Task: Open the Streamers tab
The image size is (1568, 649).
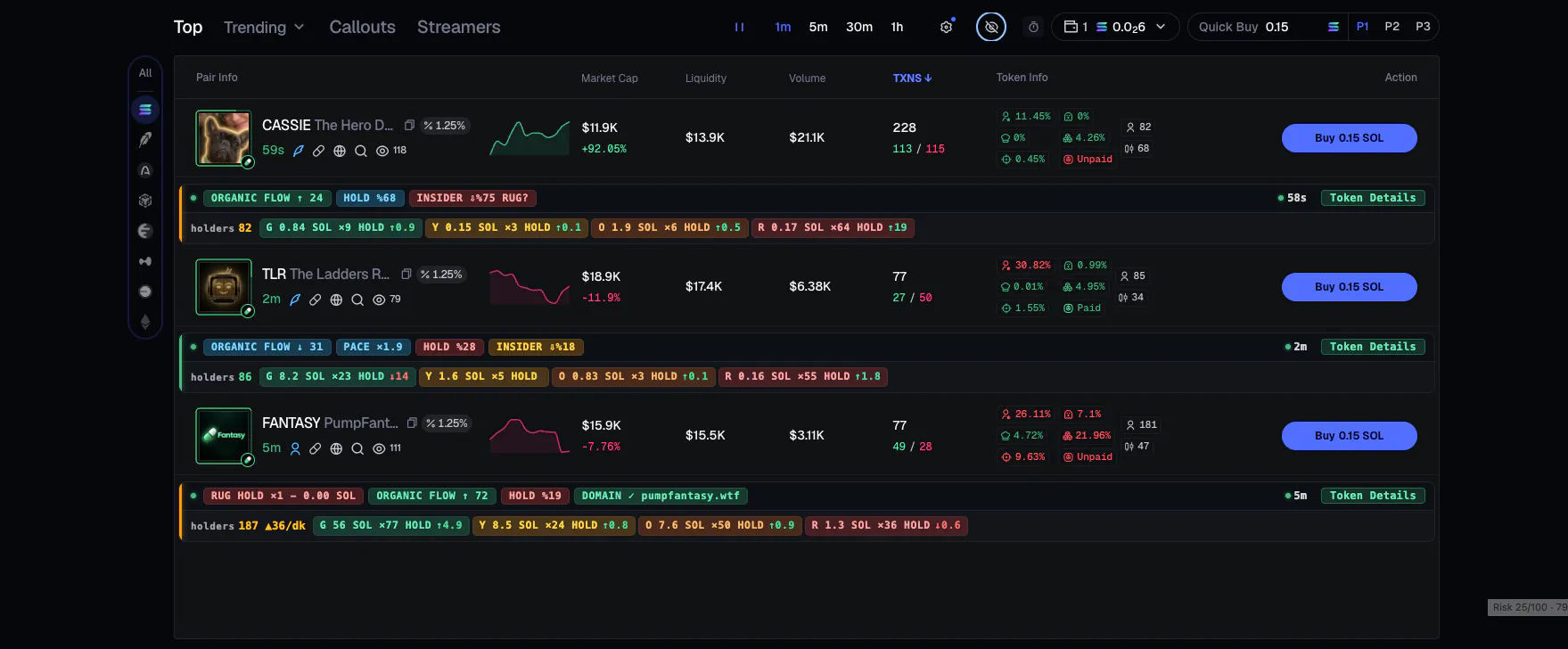Action: click(x=459, y=28)
